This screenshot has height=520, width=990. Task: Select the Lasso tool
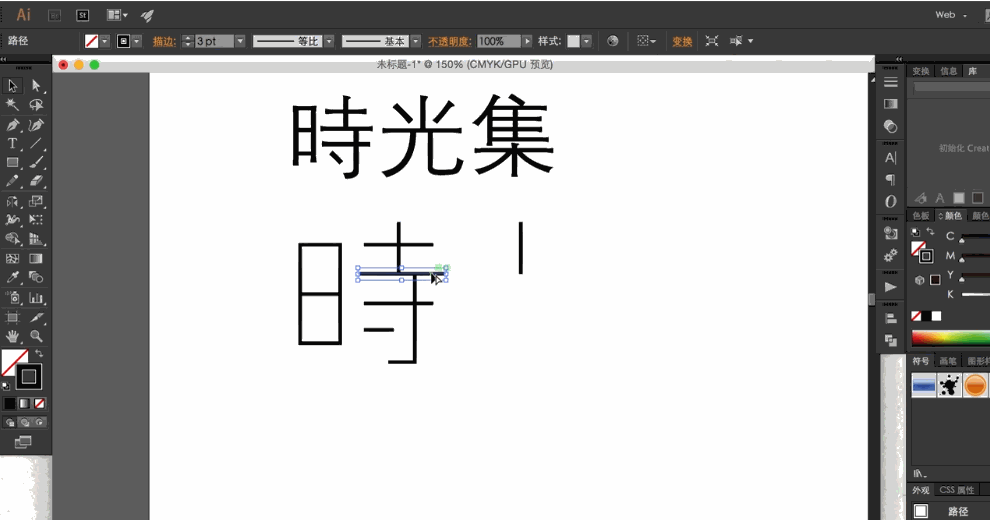(36, 105)
